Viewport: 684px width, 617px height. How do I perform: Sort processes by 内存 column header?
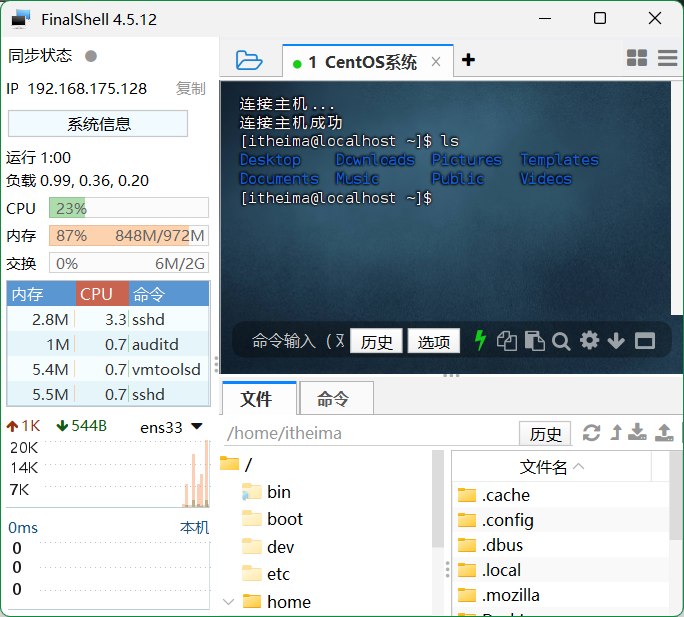[x=42, y=294]
